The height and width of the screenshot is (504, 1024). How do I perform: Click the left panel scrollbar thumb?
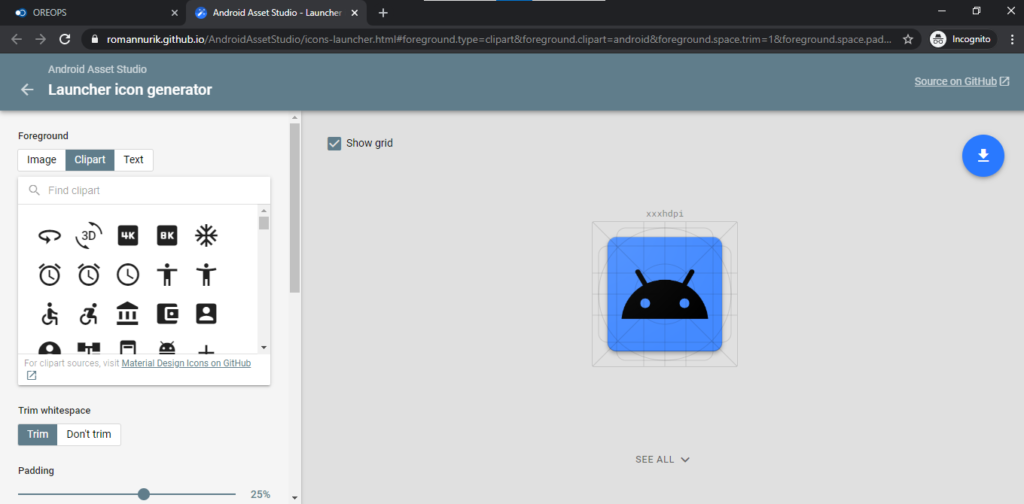coord(295,208)
